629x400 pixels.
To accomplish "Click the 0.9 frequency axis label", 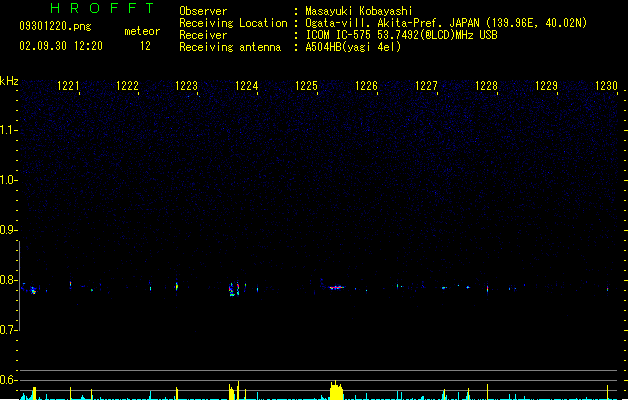I will pos(8,230).
